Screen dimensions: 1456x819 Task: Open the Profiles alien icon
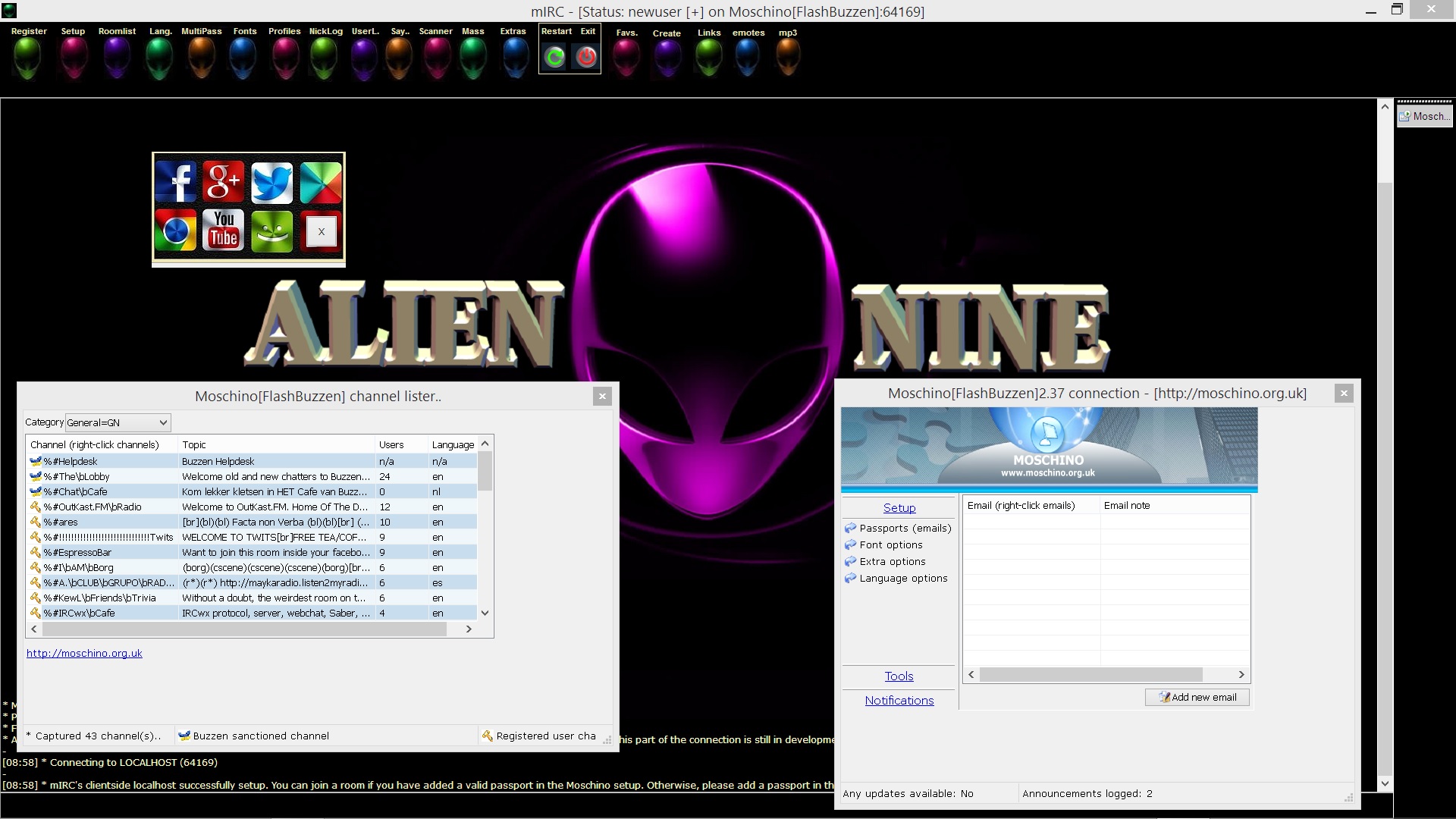click(x=285, y=58)
